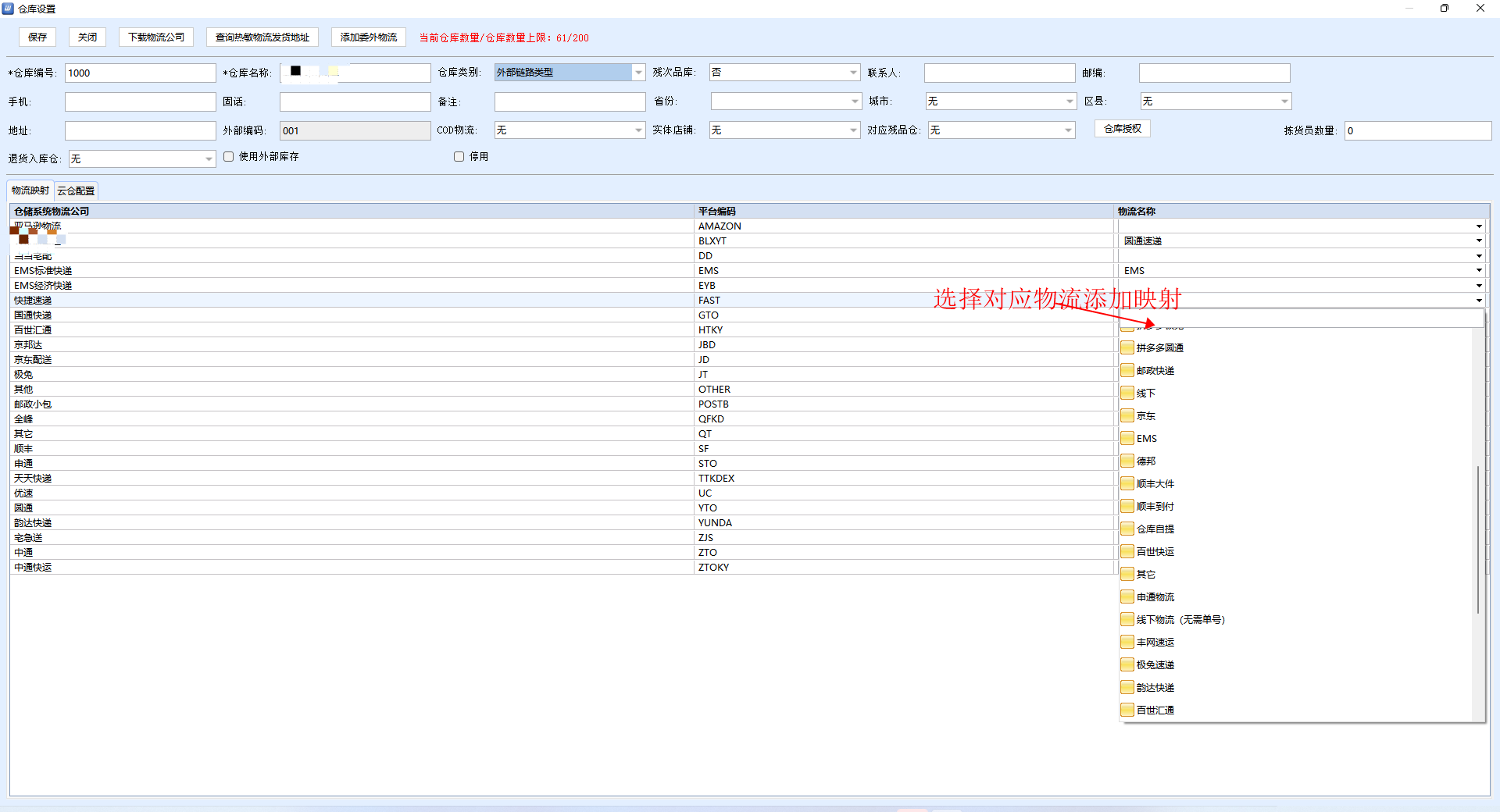Click the folder icon beside 极兔速递
Image resolution: width=1500 pixels, height=812 pixels.
tap(1127, 664)
